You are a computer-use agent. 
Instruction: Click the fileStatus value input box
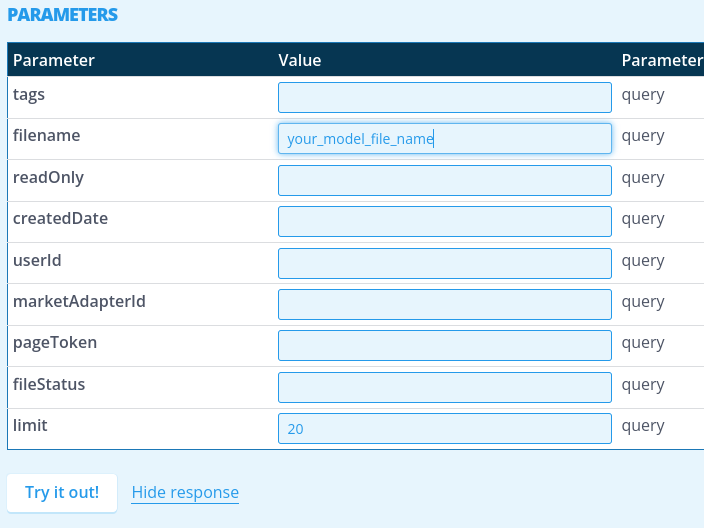click(444, 387)
